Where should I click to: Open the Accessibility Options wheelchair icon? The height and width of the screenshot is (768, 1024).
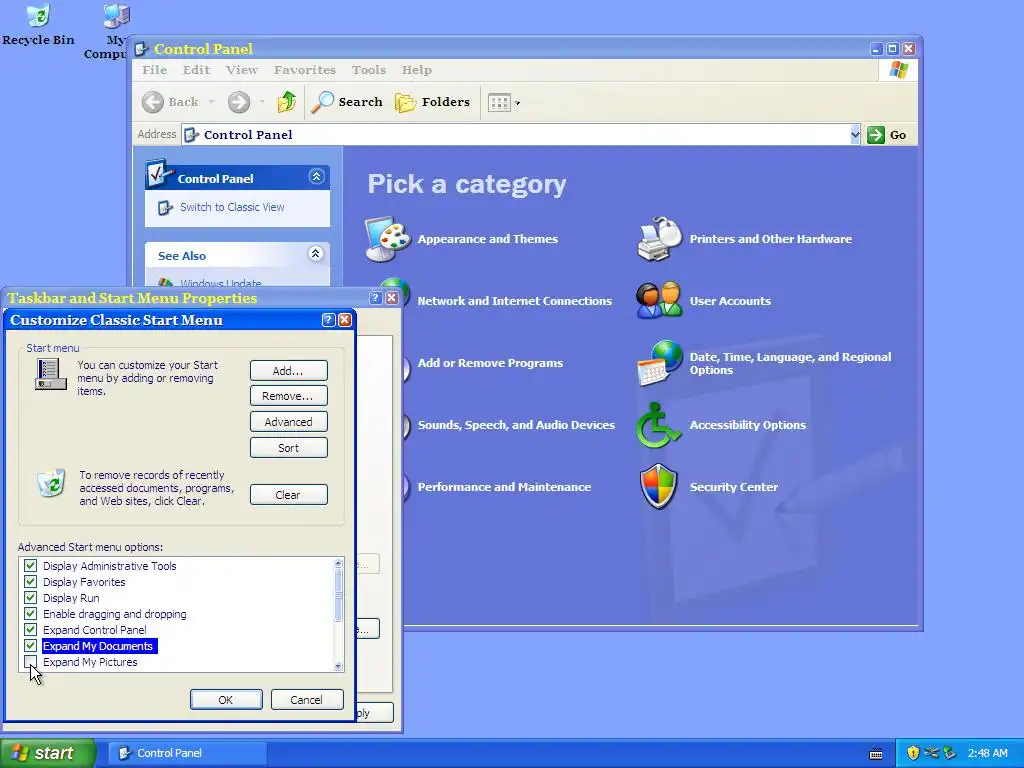(x=659, y=425)
